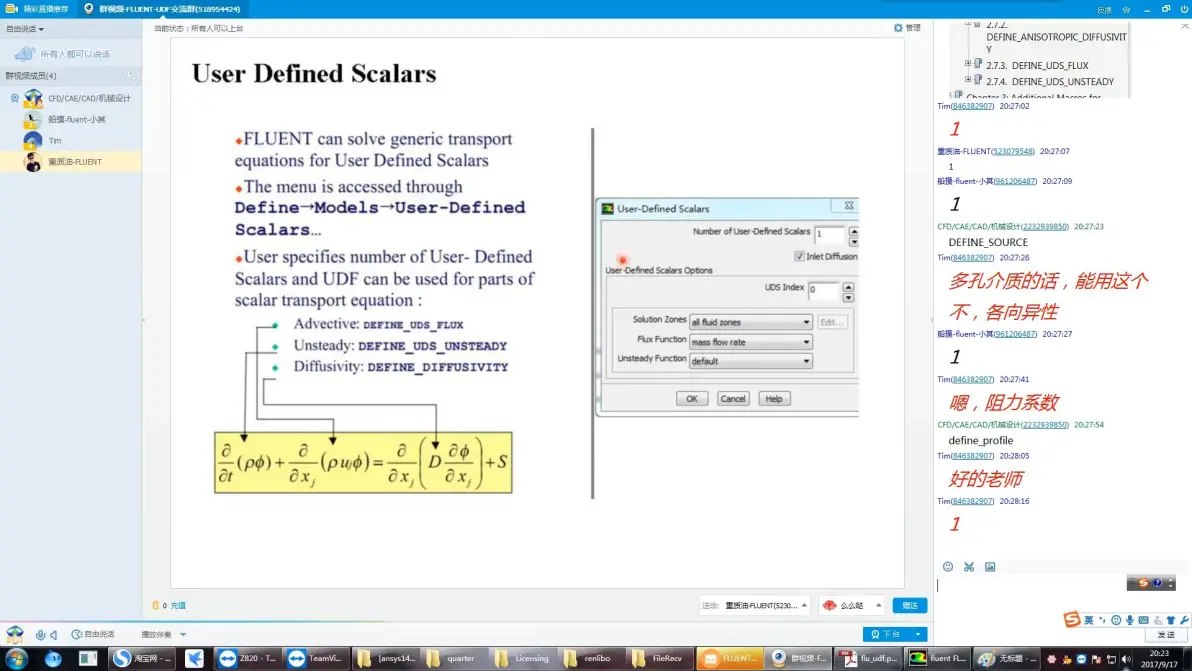Open TeamViewer from the taskbar
The width and height of the screenshot is (1192, 671).
pyautogui.click(x=316, y=658)
